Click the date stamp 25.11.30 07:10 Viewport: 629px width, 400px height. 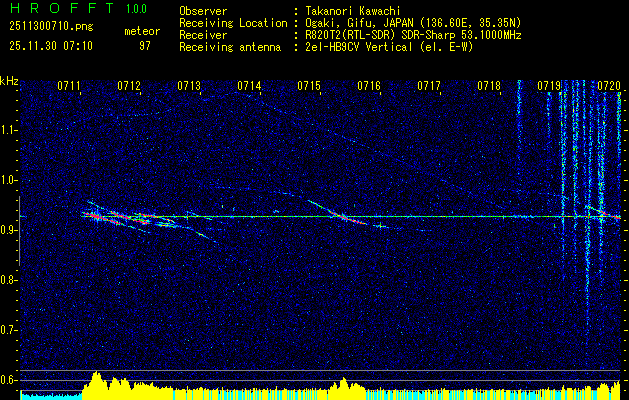coord(51,46)
